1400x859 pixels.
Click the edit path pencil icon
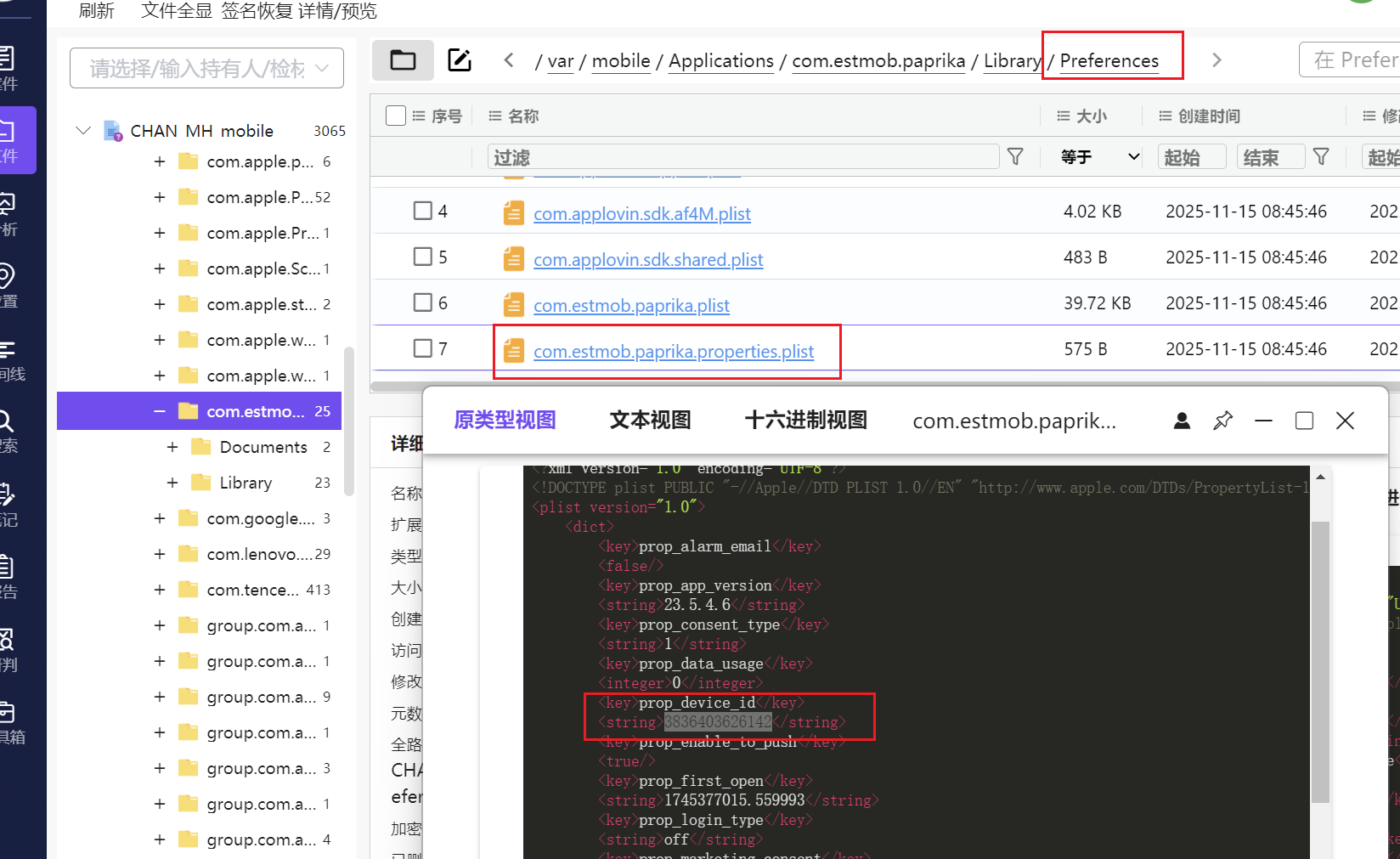point(460,60)
